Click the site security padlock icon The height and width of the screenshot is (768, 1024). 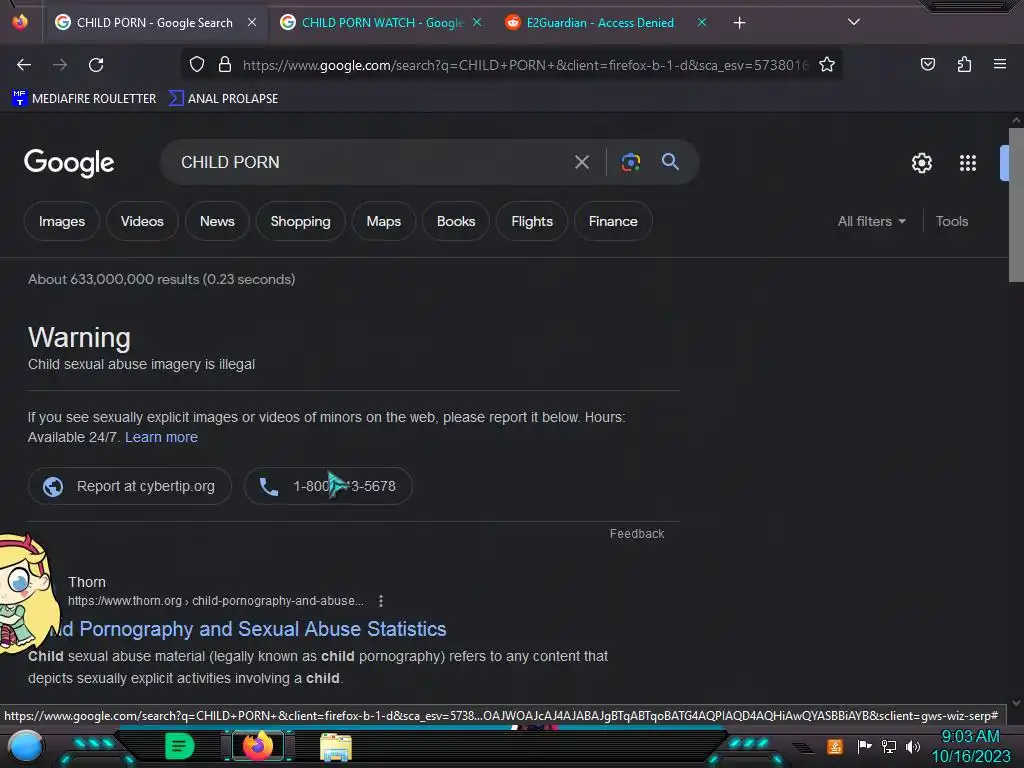tap(225, 64)
